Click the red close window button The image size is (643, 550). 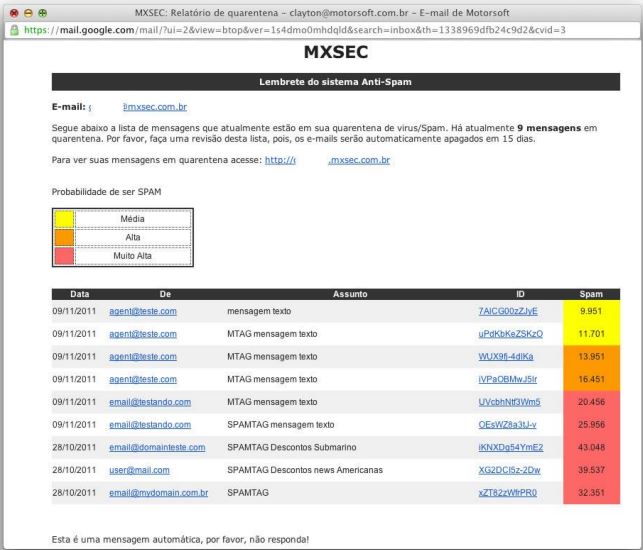12,11
